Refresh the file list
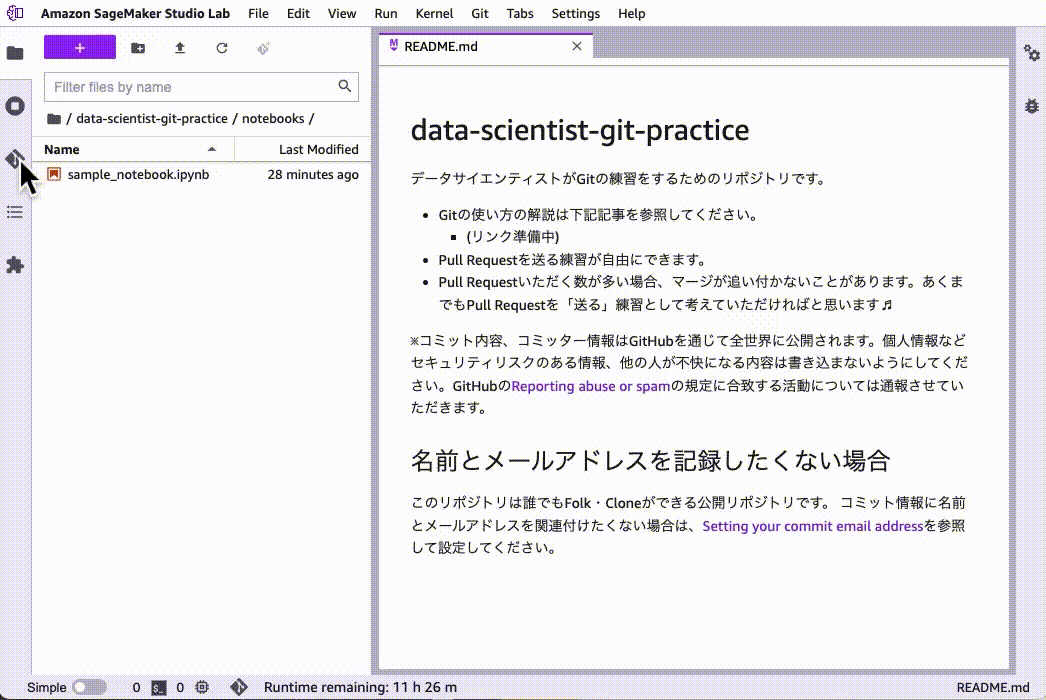Image resolution: width=1046 pixels, height=700 pixels. (x=222, y=48)
